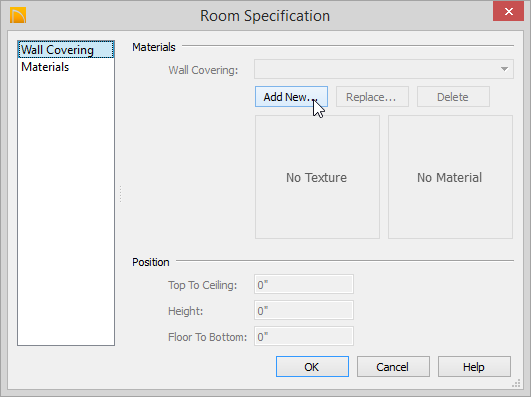Click the Delete wall covering button
The image size is (531, 397).
pyautogui.click(x=453, y=97)
